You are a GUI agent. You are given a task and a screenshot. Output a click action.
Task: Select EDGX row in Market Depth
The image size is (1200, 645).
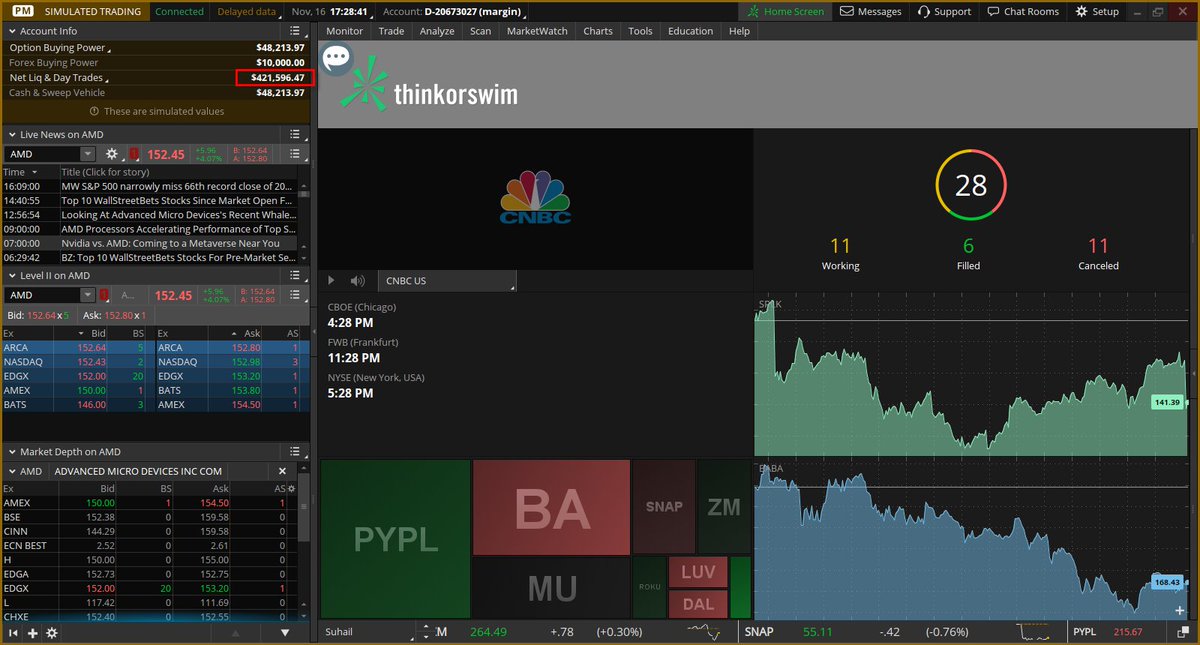pyautogui.click(x=150, y=589)
